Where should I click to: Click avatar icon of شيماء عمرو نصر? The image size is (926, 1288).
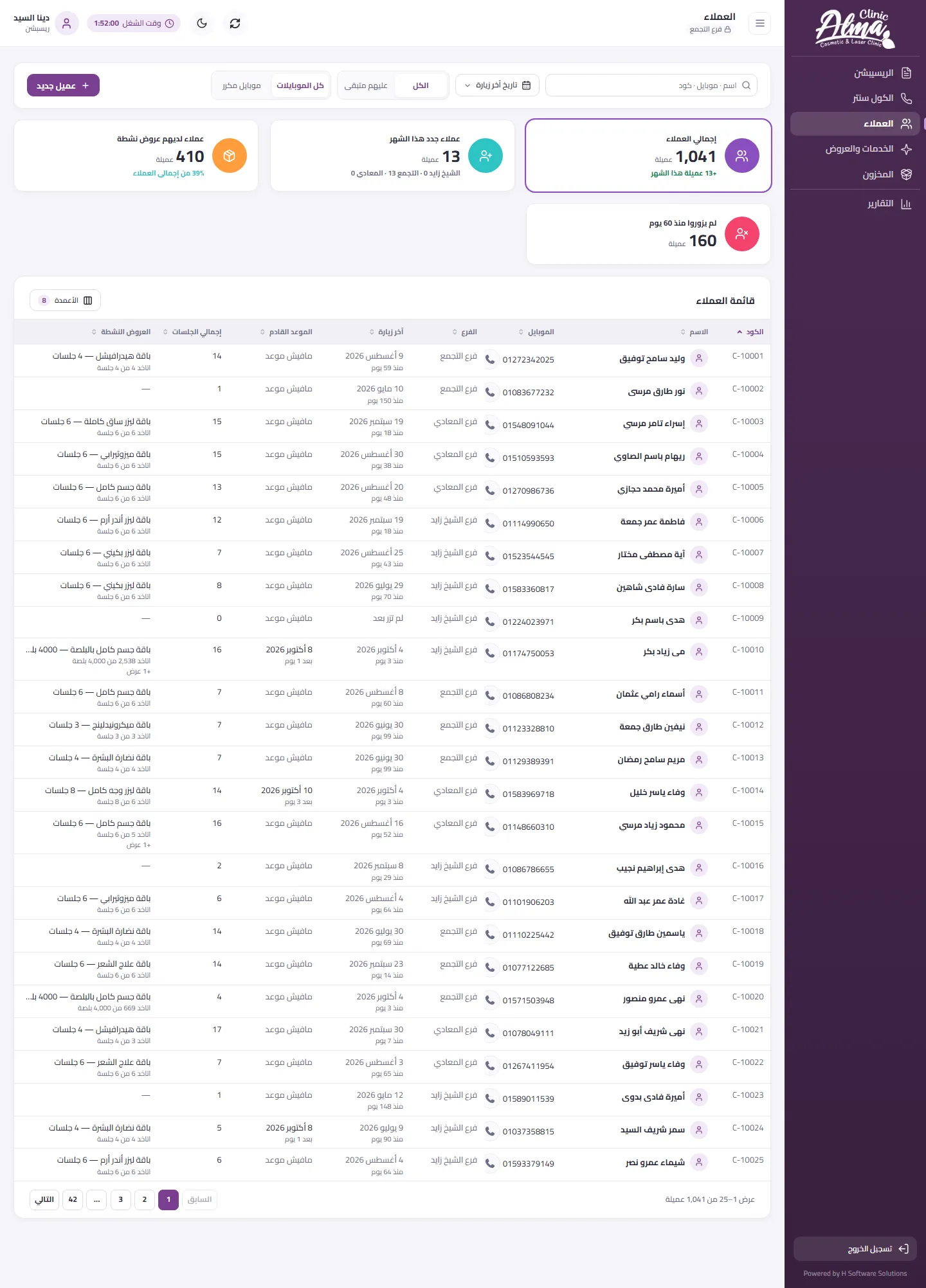coord(699,1162)
